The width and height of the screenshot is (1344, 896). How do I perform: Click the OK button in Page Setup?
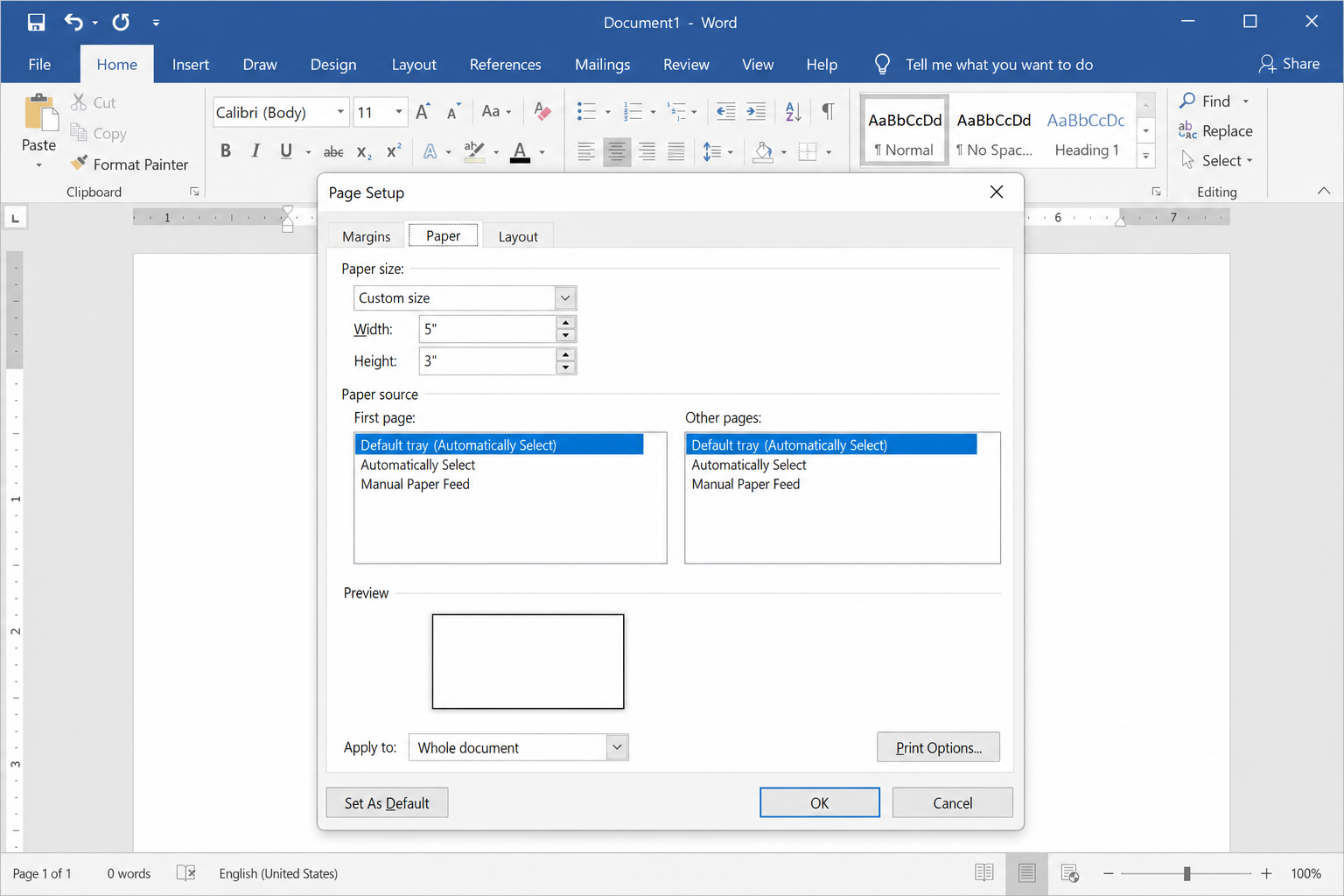click(820, 802)
